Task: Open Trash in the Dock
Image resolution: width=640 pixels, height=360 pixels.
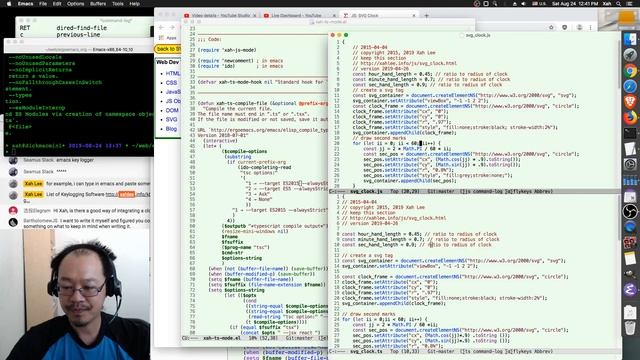Action: 630,328
